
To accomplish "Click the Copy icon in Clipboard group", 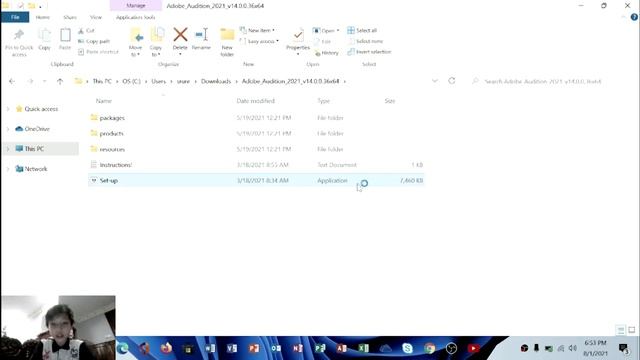I will point(44,35).
